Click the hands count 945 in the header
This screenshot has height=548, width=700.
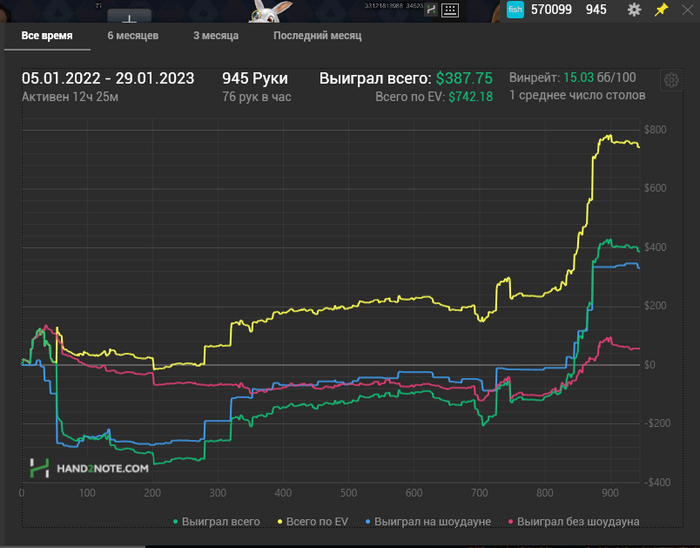pos(596,9)
